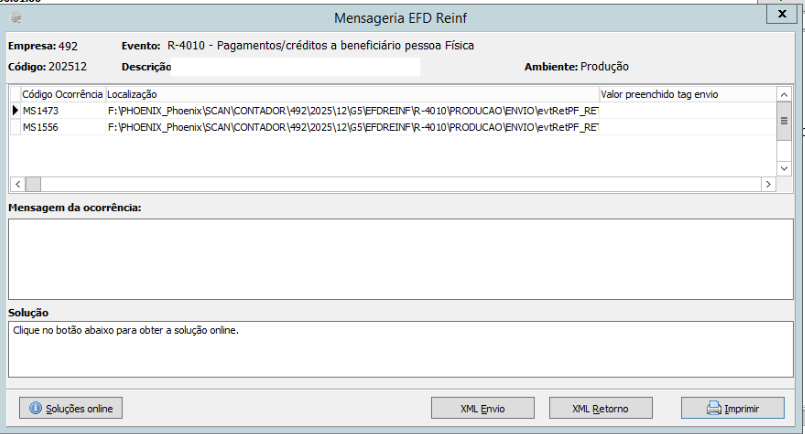Click the grid's scroll up arrow

click(784, 95)
